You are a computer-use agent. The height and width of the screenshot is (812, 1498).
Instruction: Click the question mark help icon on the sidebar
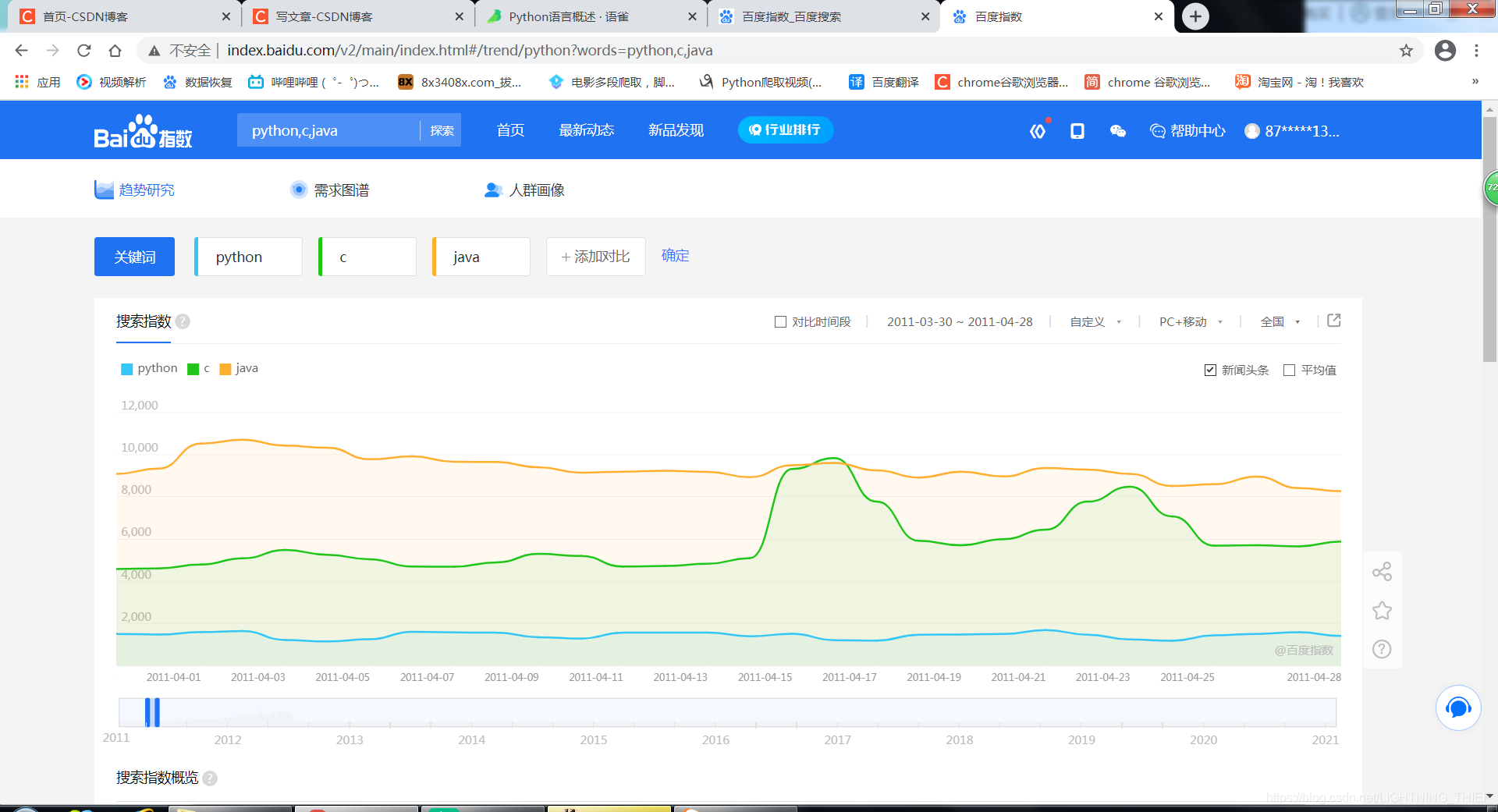1382,649
